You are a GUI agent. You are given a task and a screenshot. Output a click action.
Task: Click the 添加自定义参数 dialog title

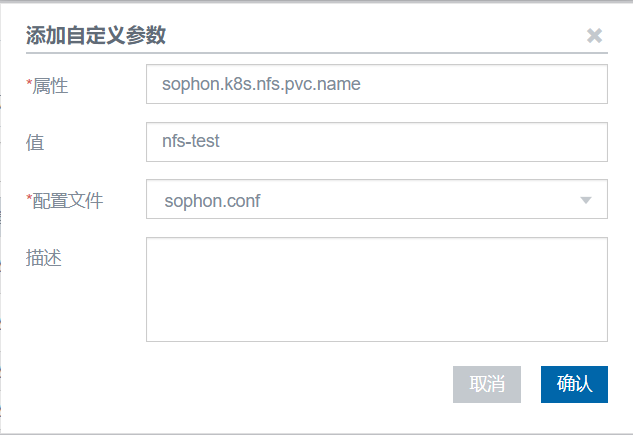(96, 36)
